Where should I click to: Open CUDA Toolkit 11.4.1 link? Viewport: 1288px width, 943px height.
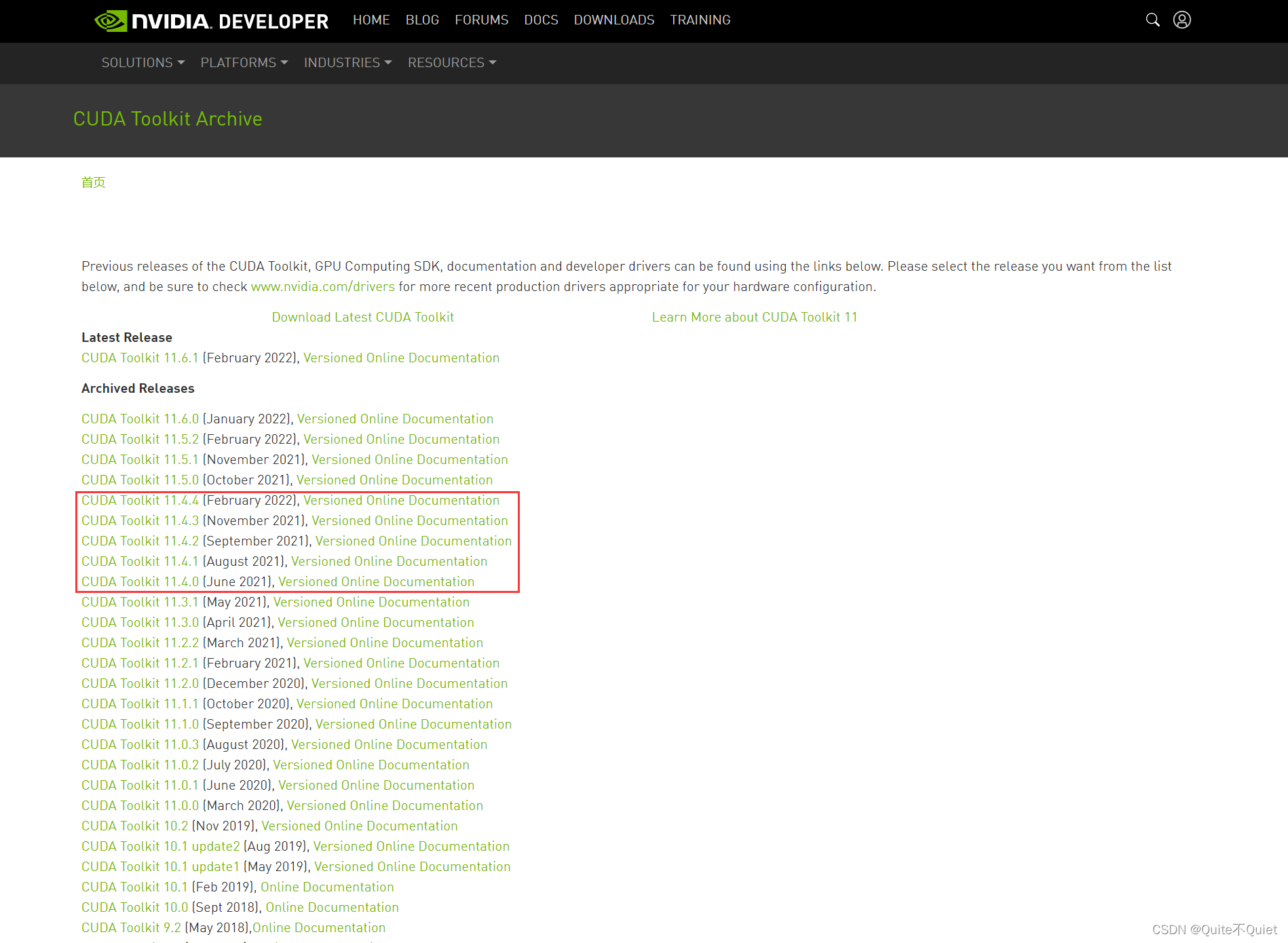[x=140, y=562]
